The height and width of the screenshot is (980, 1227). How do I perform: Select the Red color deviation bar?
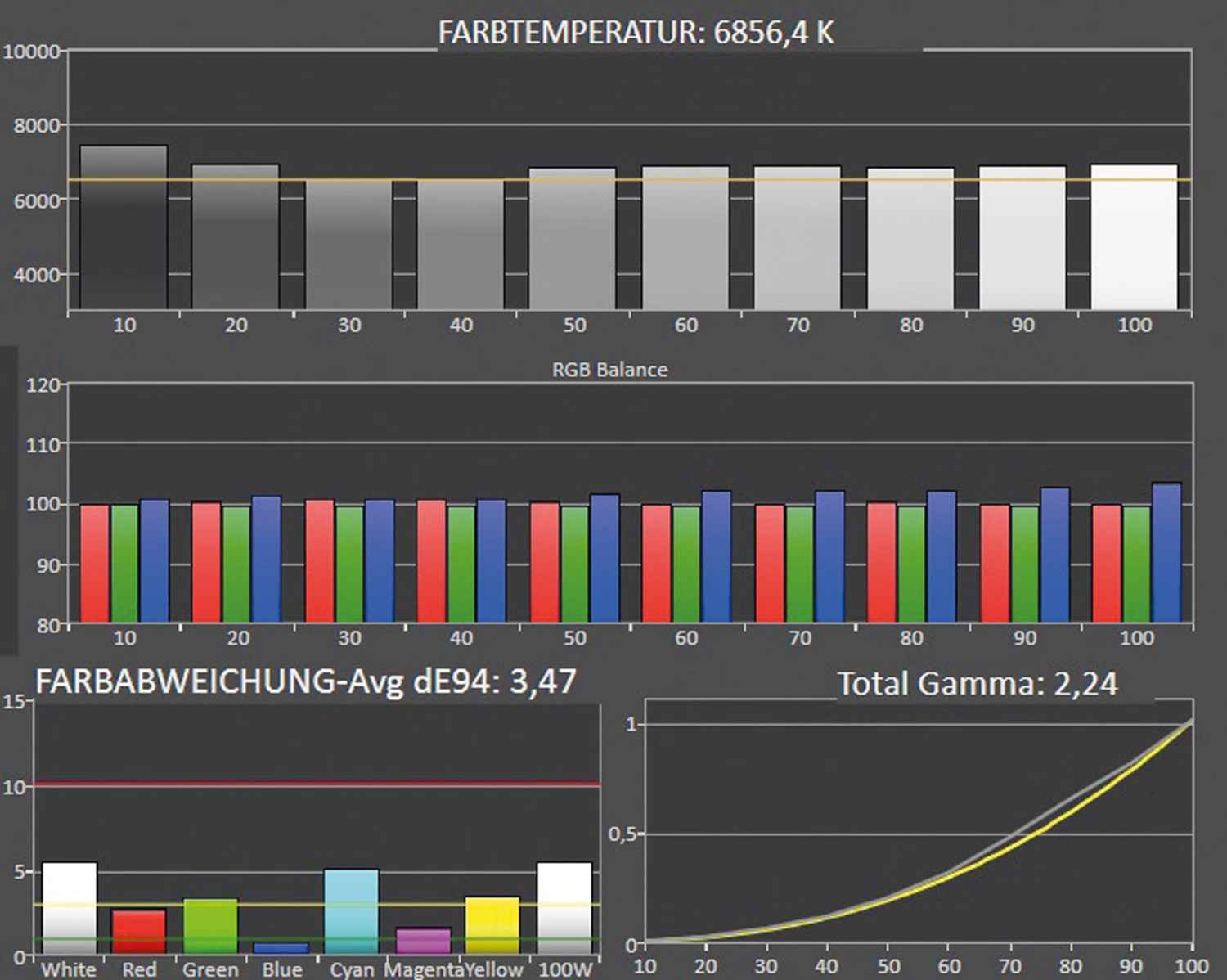point(139,932)
